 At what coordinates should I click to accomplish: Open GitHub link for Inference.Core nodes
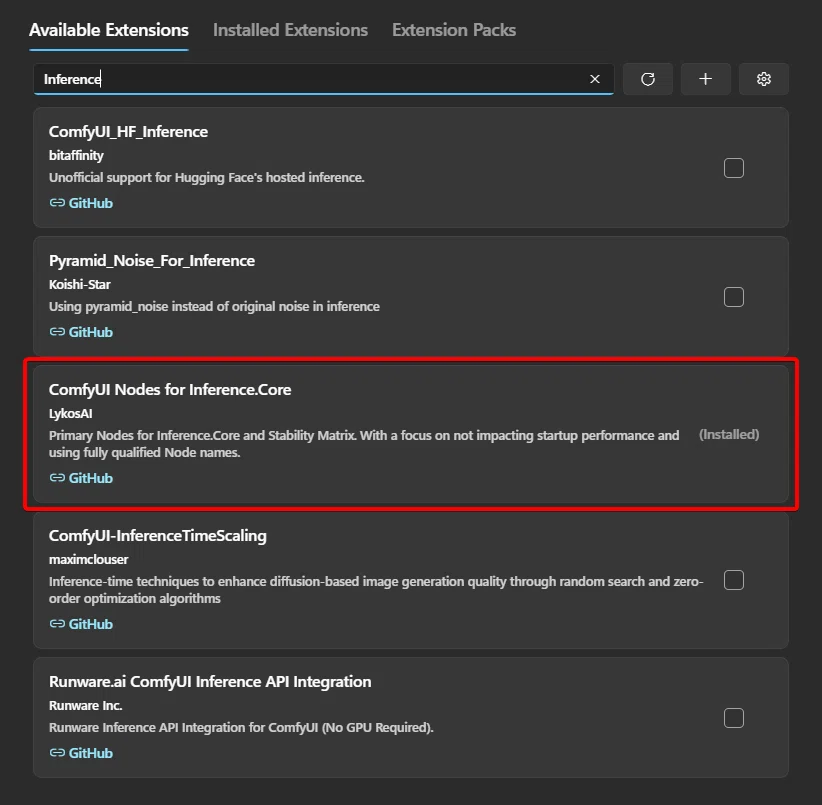click(x=81, y=478)
